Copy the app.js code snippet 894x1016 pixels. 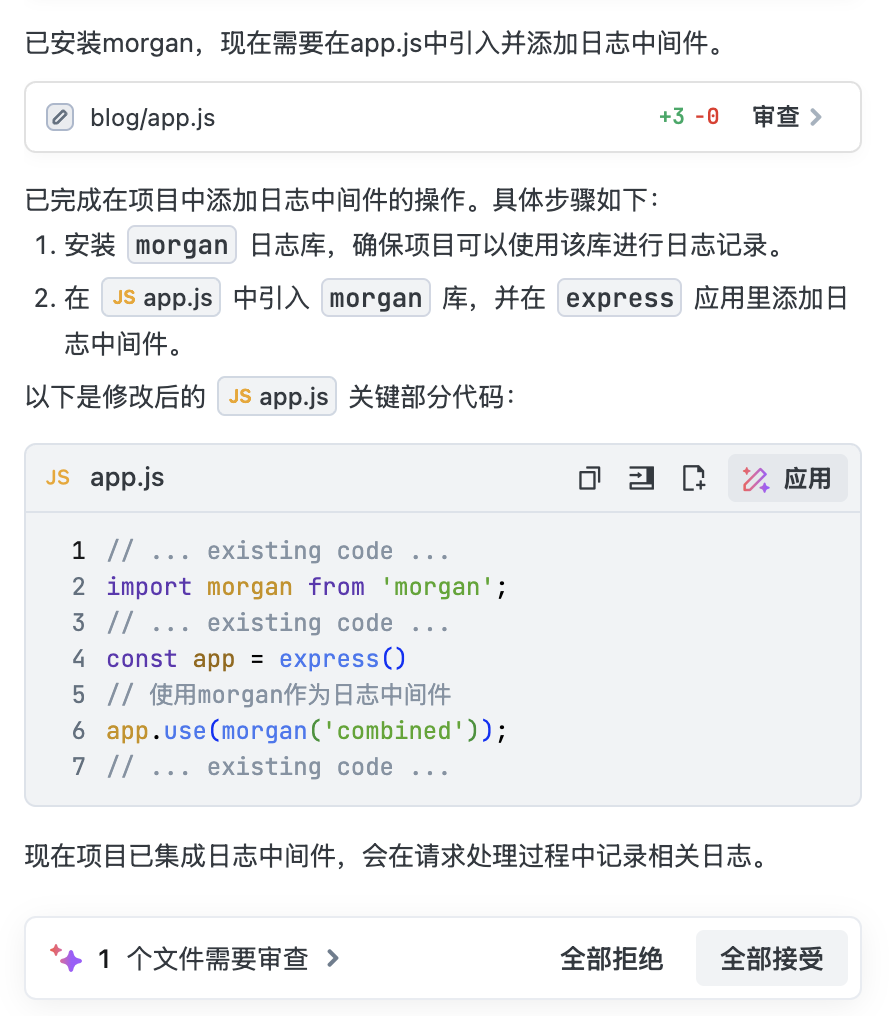(x=589, y=478)
